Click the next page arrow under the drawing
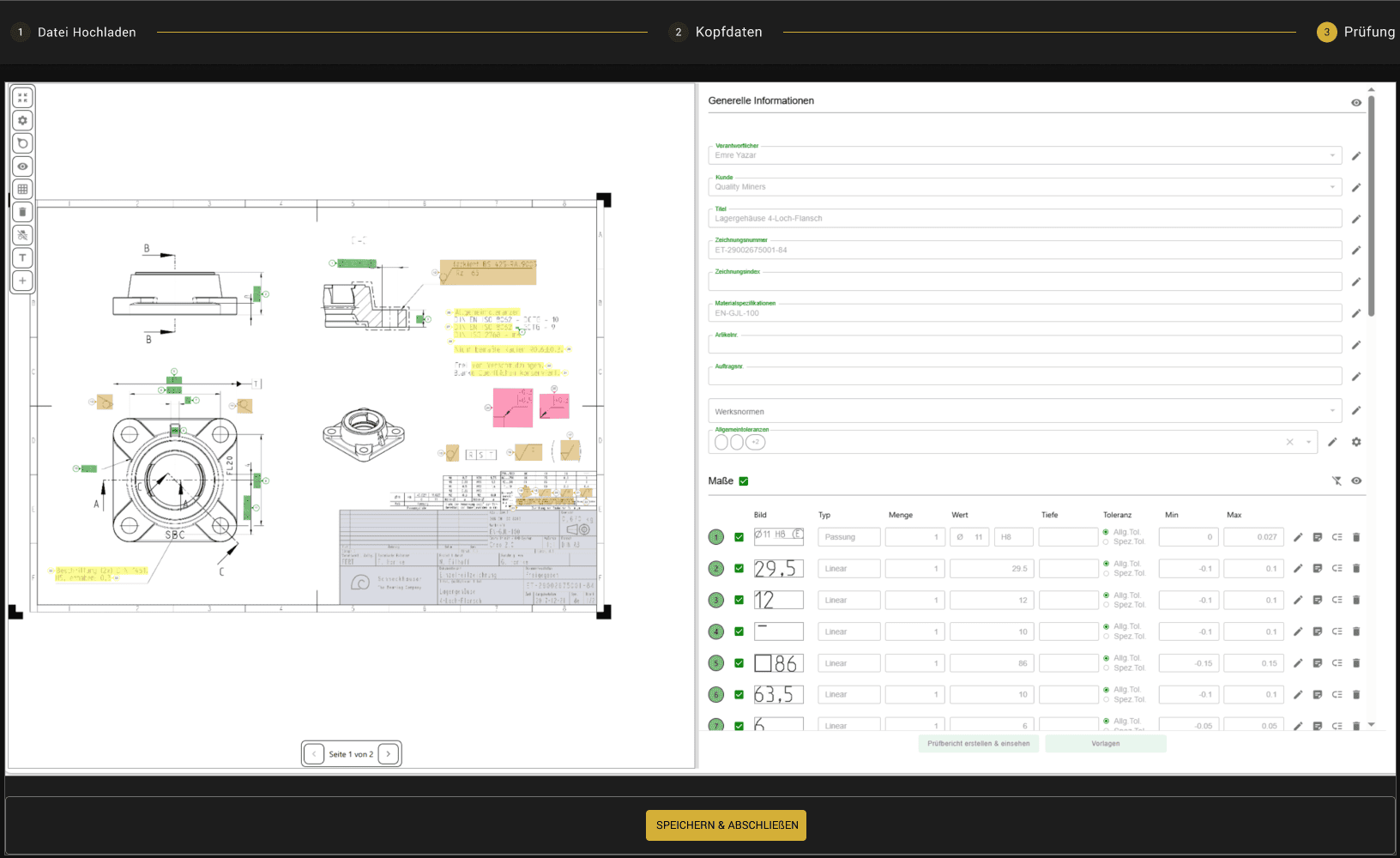The height and width of the screenshot is (858, 1400). [x=389, y=753]
